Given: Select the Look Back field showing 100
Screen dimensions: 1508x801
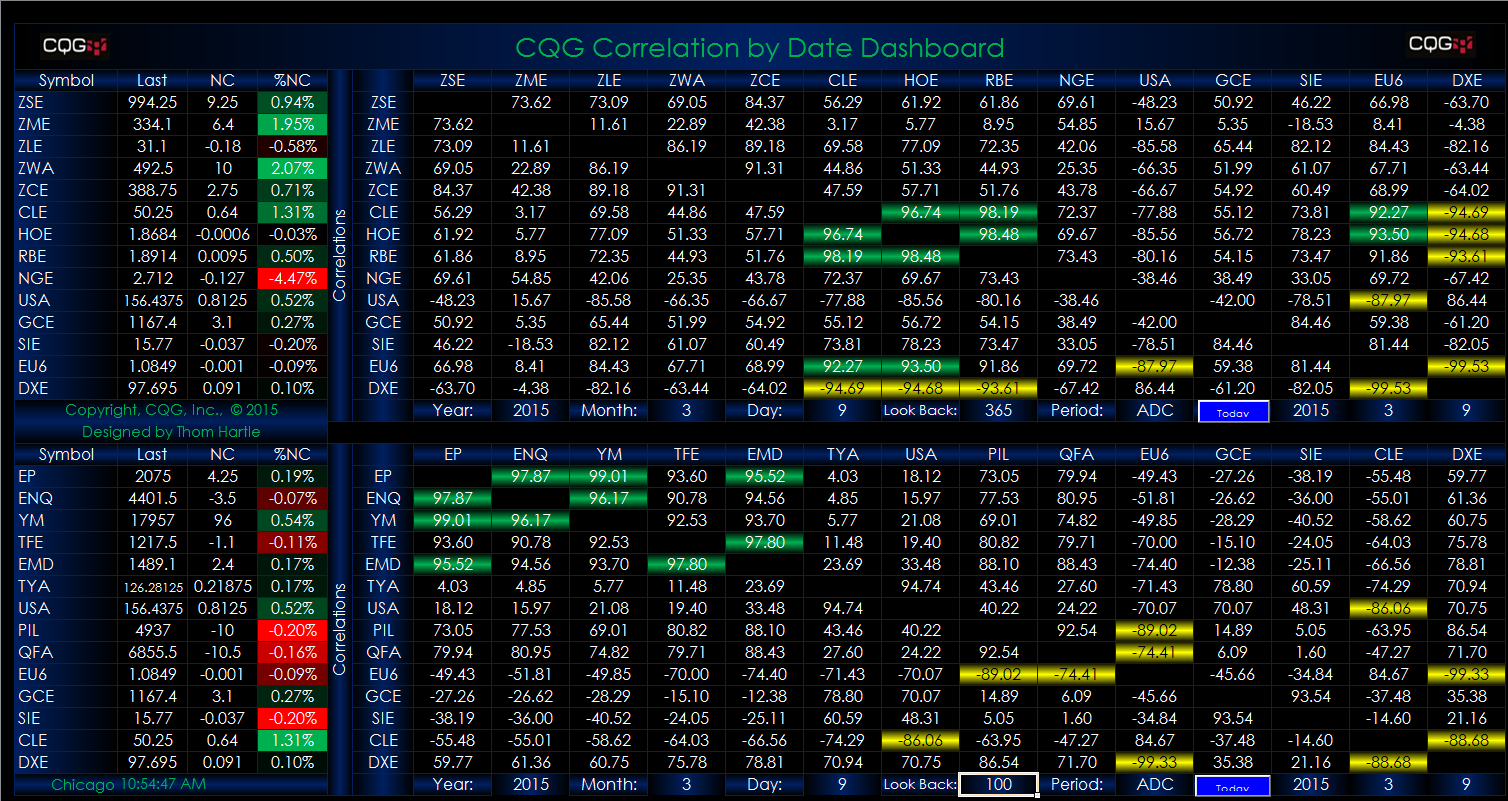Looking at the screenshot, I should pyautogui.click(x=998, y=784).
